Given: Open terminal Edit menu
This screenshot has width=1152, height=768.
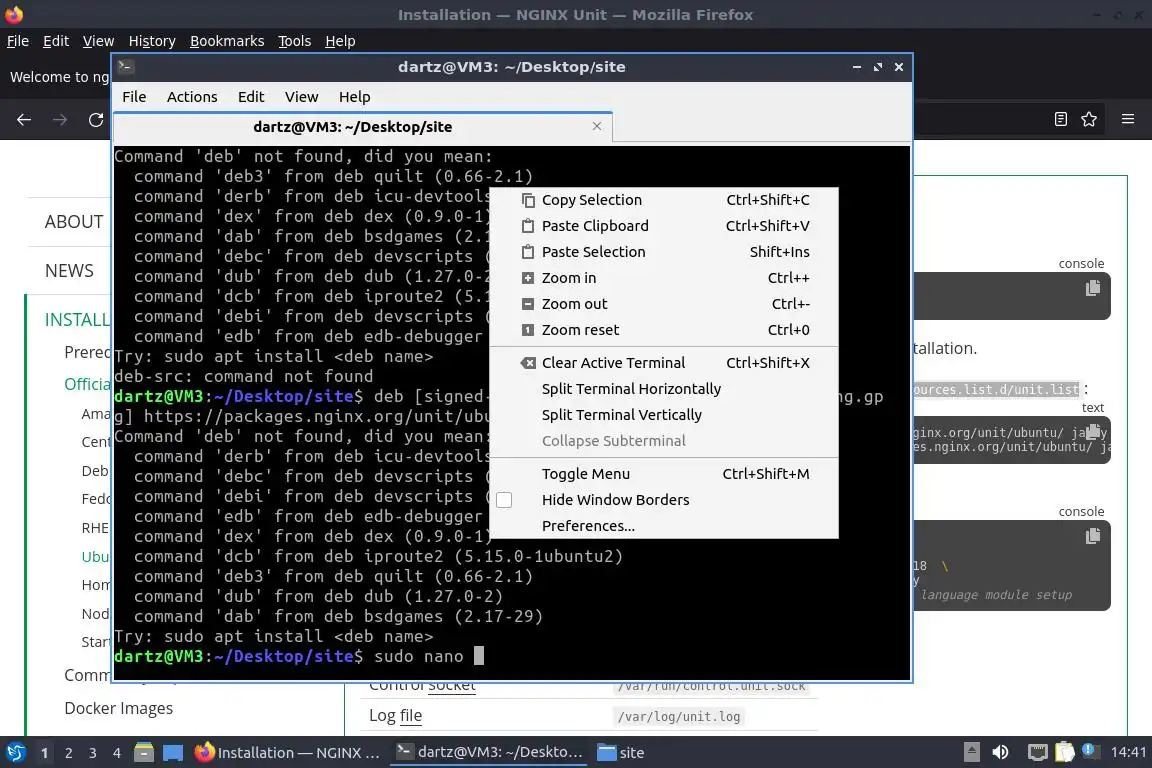Looking at the screenshot, I should point(251,97).
